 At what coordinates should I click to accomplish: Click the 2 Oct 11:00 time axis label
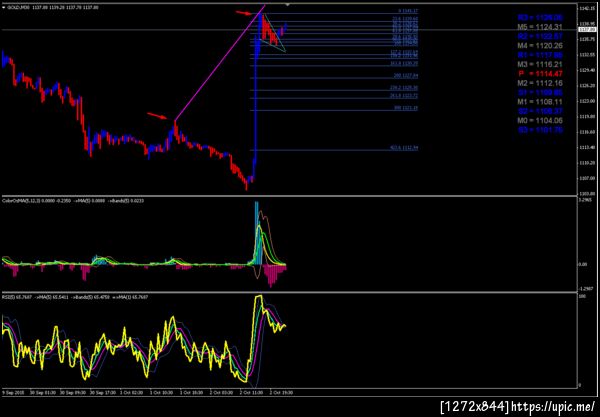pos(251,393)
